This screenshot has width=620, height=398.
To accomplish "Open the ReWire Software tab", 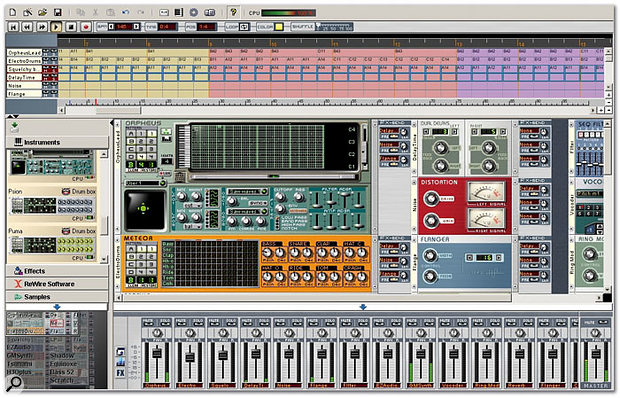I will coord(57,284).
